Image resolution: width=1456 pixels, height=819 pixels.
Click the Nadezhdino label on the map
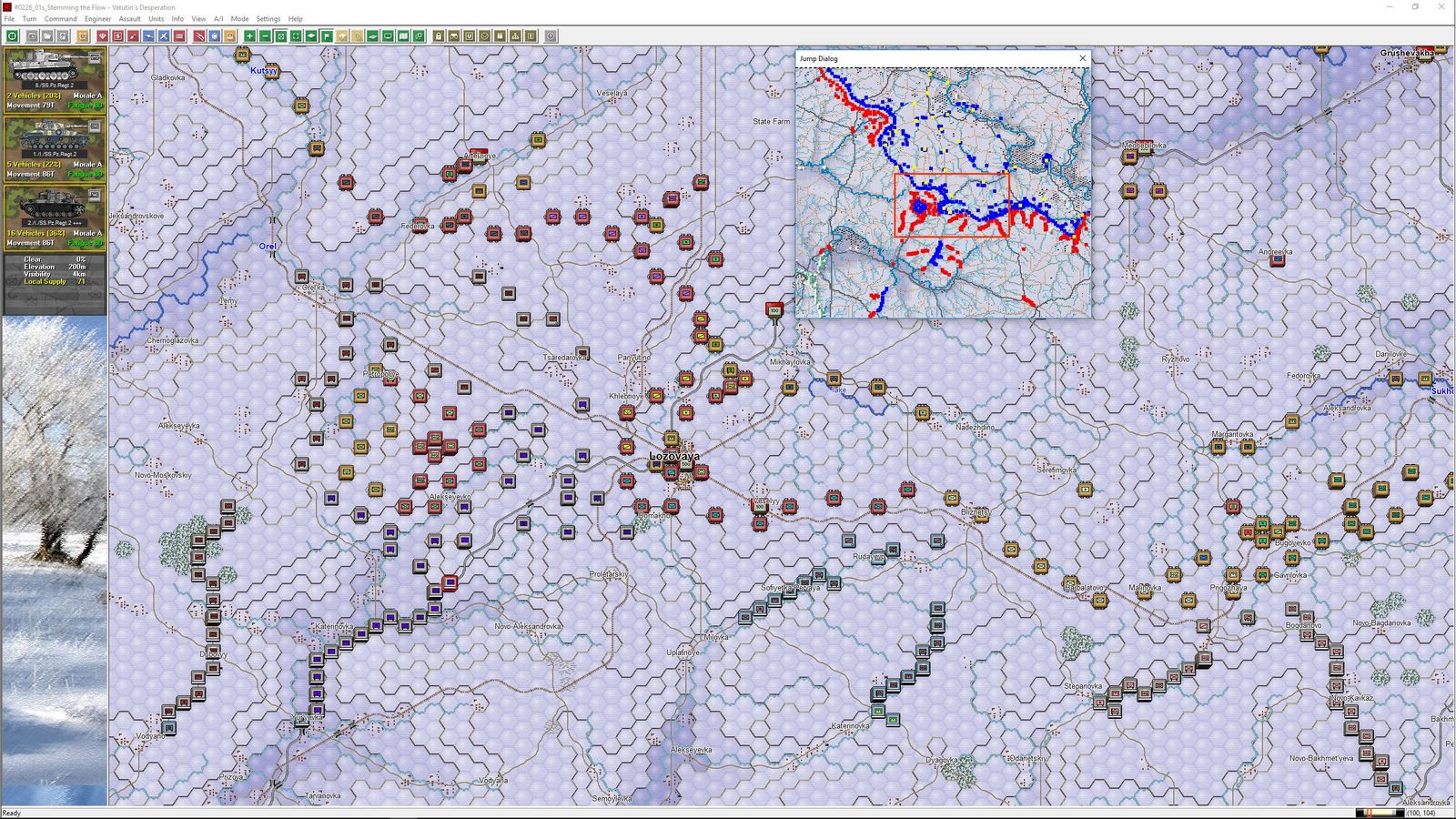click(975, 427)
